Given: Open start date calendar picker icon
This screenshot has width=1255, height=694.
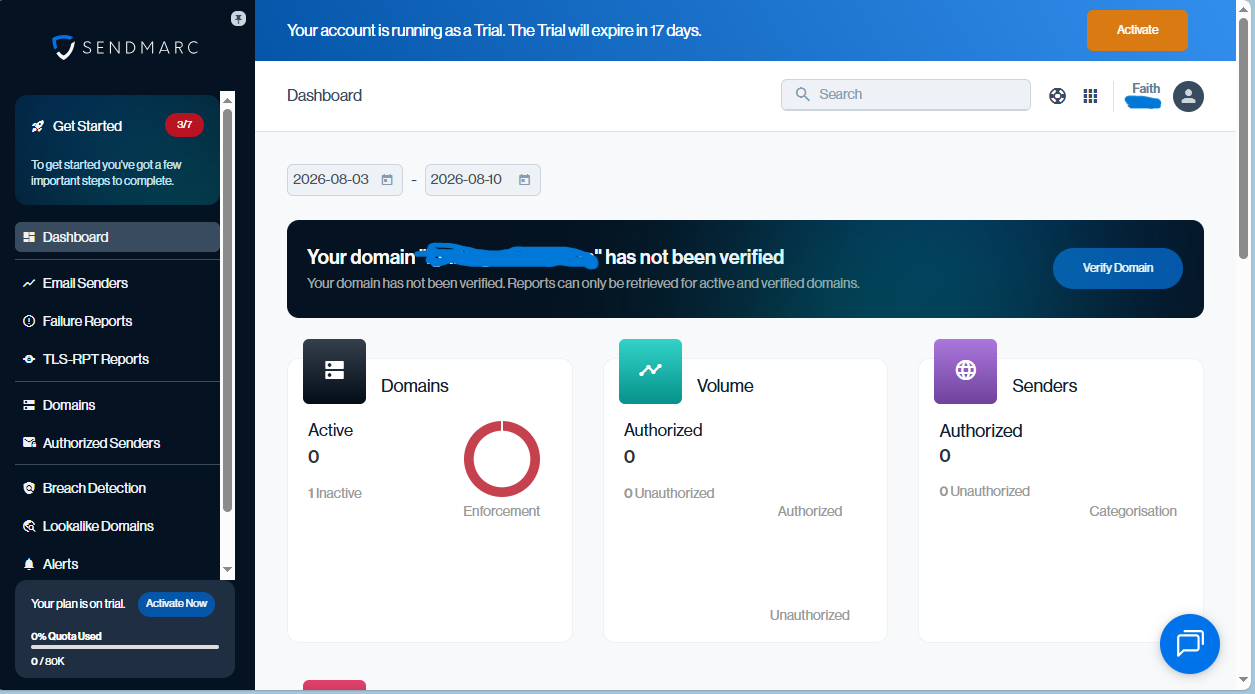Looking at the screenshot, I should 386,180.
